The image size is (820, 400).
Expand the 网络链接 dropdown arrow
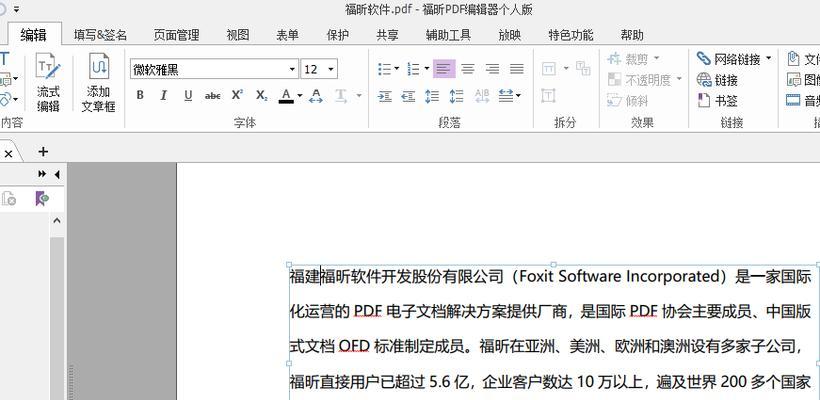[769, 58]
